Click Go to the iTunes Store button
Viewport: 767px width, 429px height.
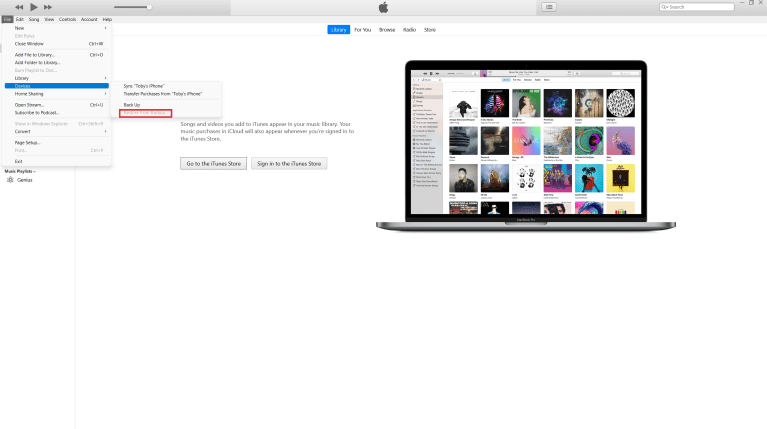pos(214,164)
